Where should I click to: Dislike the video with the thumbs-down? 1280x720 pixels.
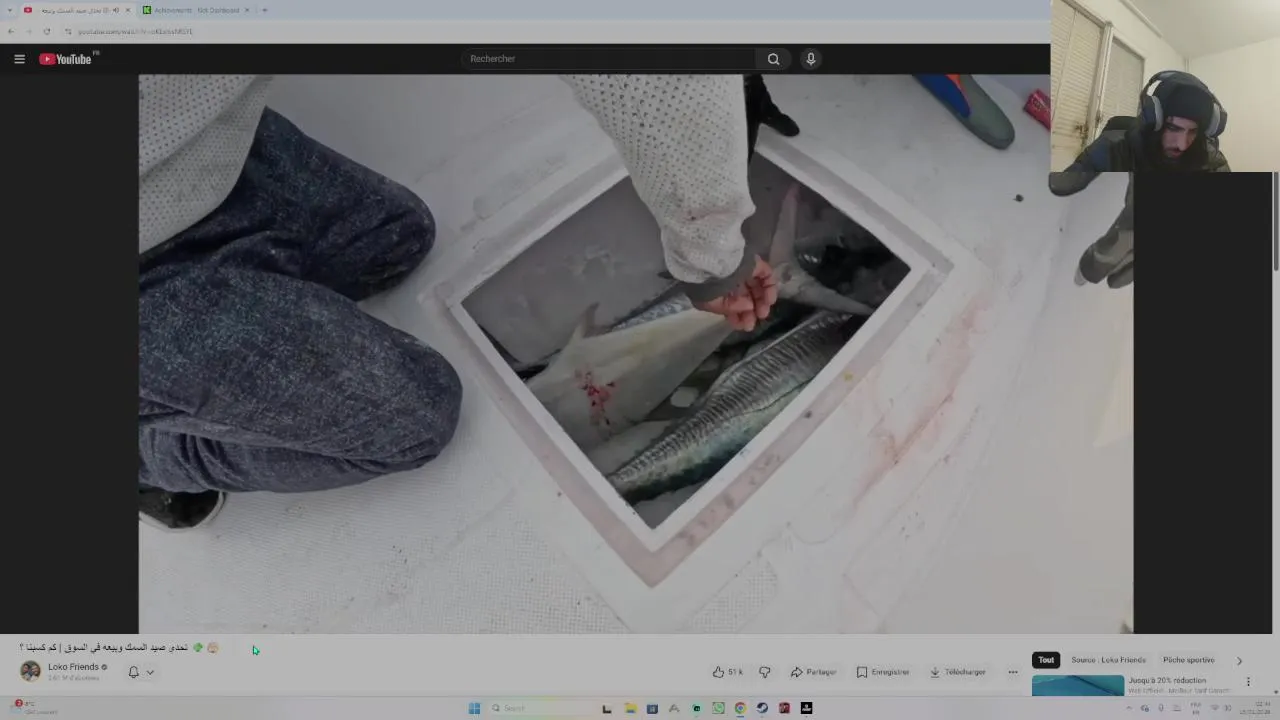(765, 672)
